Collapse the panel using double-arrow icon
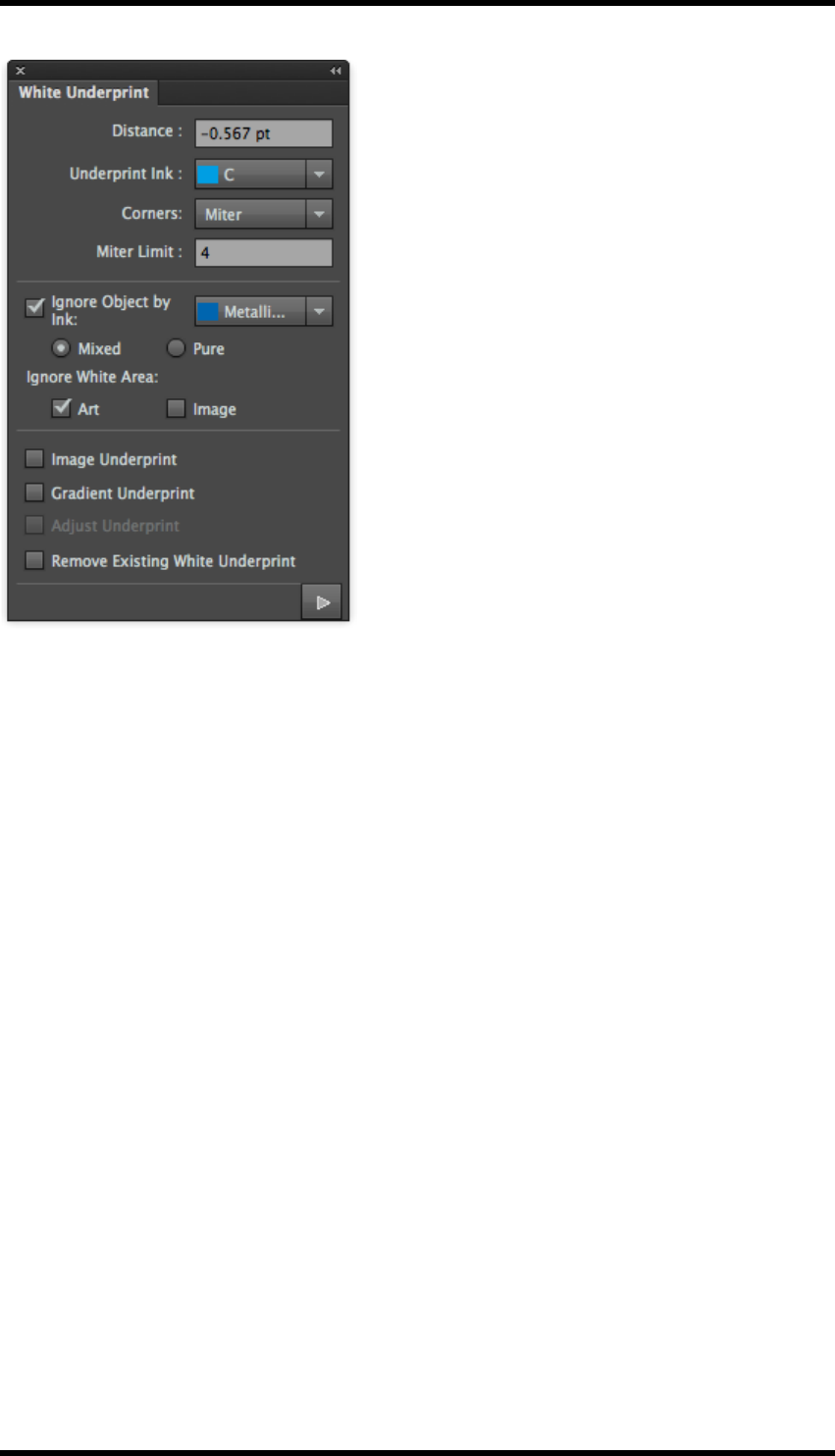 (336, 71)
